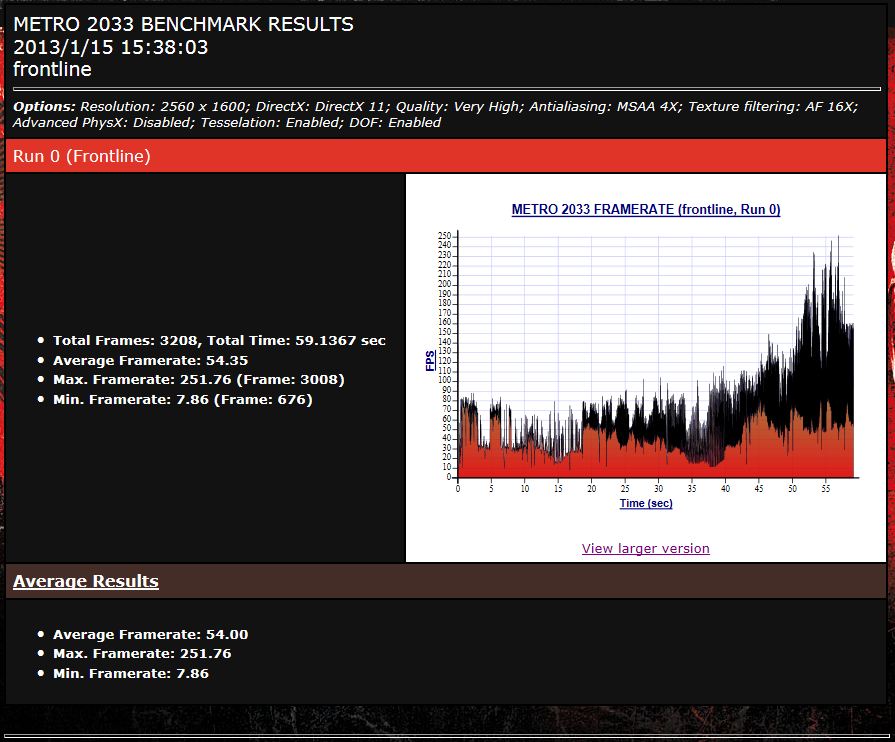Click the "DirectX: DirectX 11" option text
This screenshot has width=895, height=742.
[x=321, y=107]
